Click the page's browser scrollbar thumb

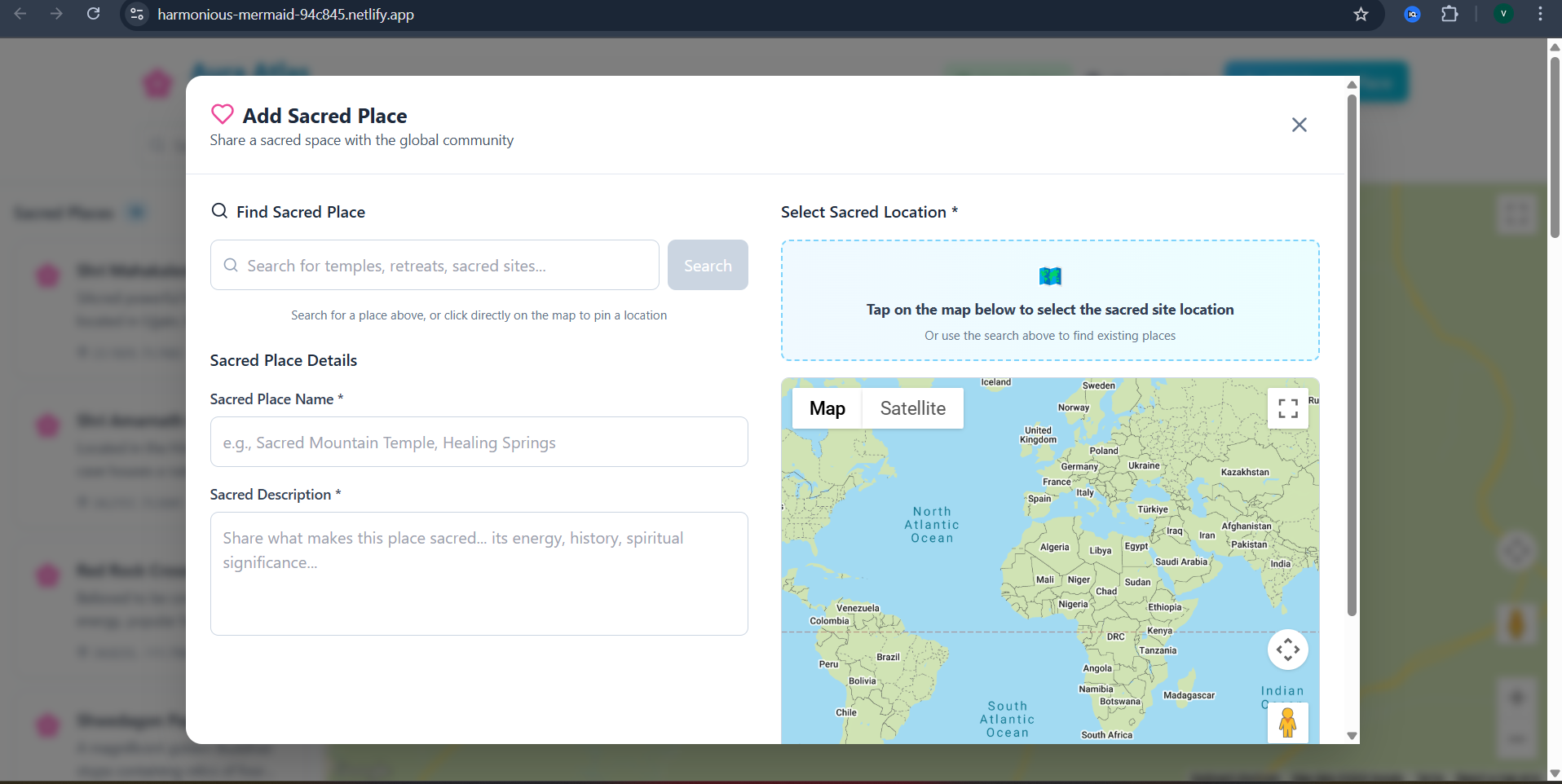1555,147
